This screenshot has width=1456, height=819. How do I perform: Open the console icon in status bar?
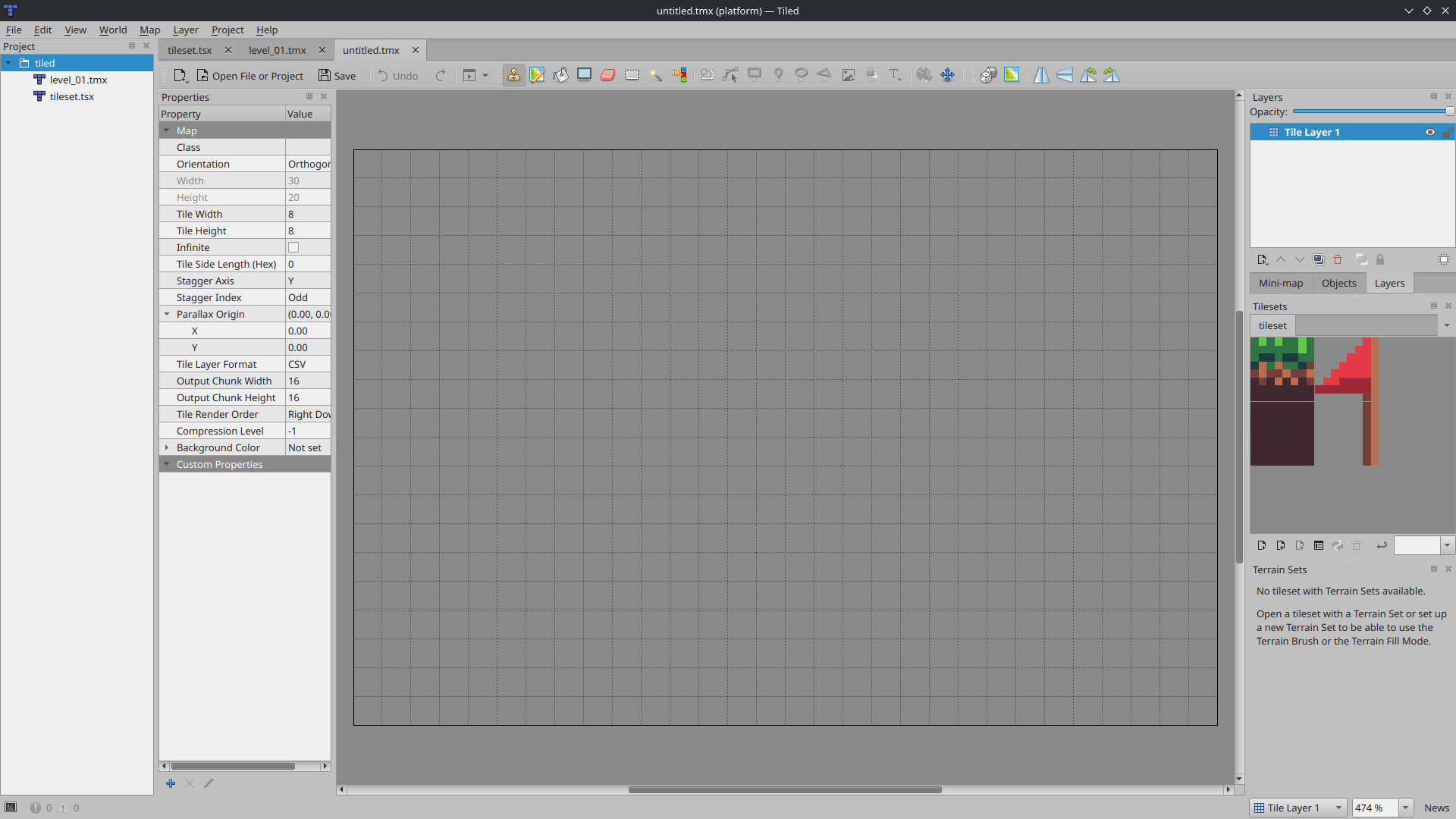[x=11, y=808]
